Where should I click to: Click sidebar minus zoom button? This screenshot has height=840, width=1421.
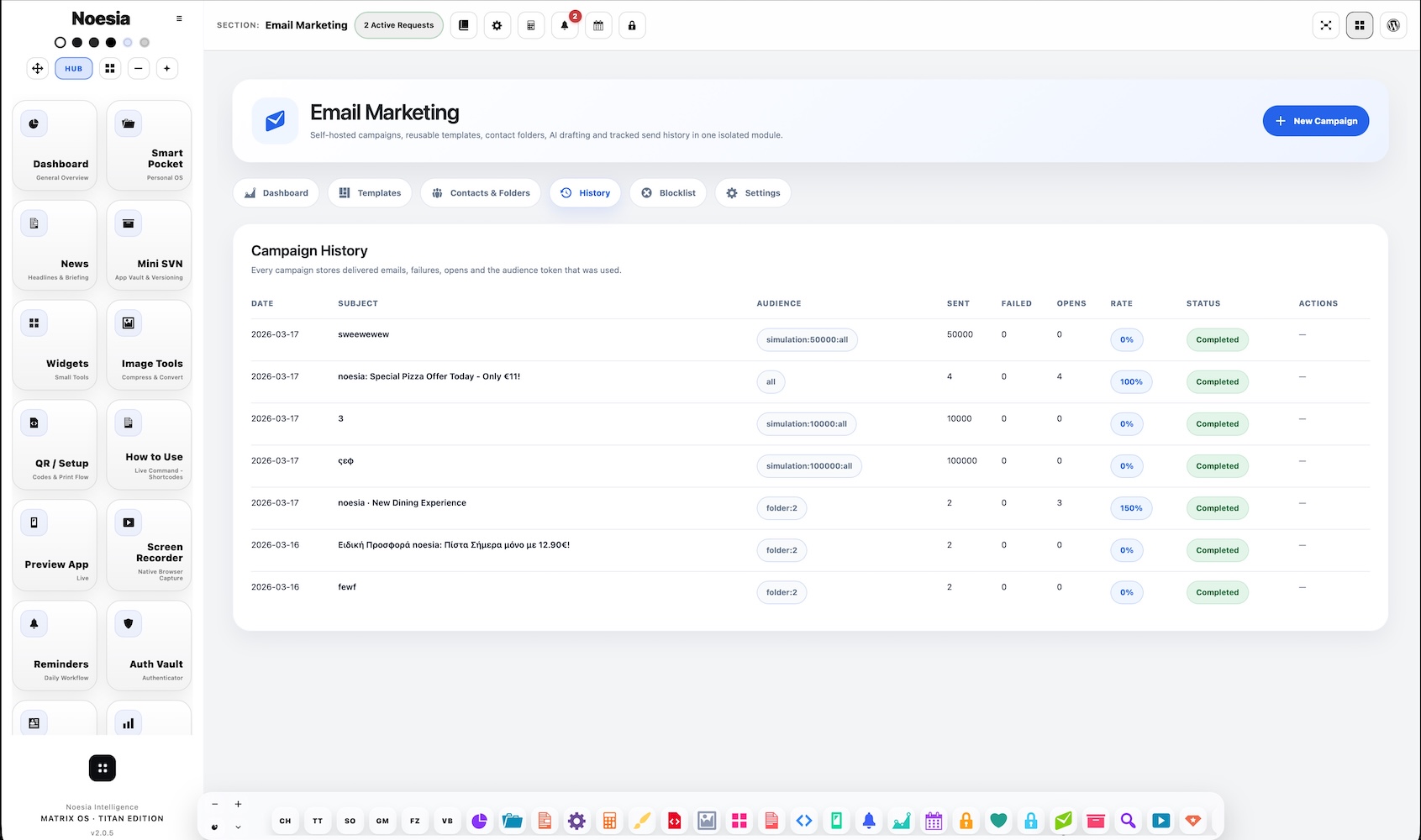(x=139, y=68)
